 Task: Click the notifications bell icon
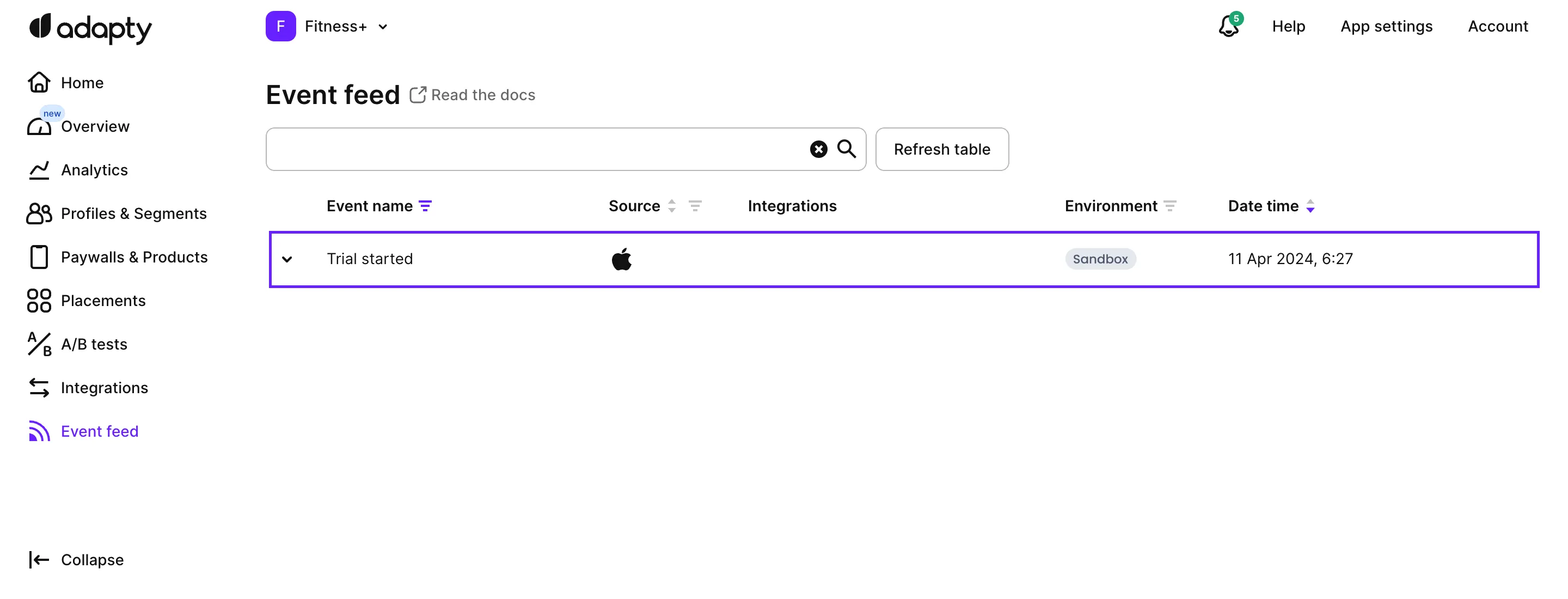[1229, 26]
